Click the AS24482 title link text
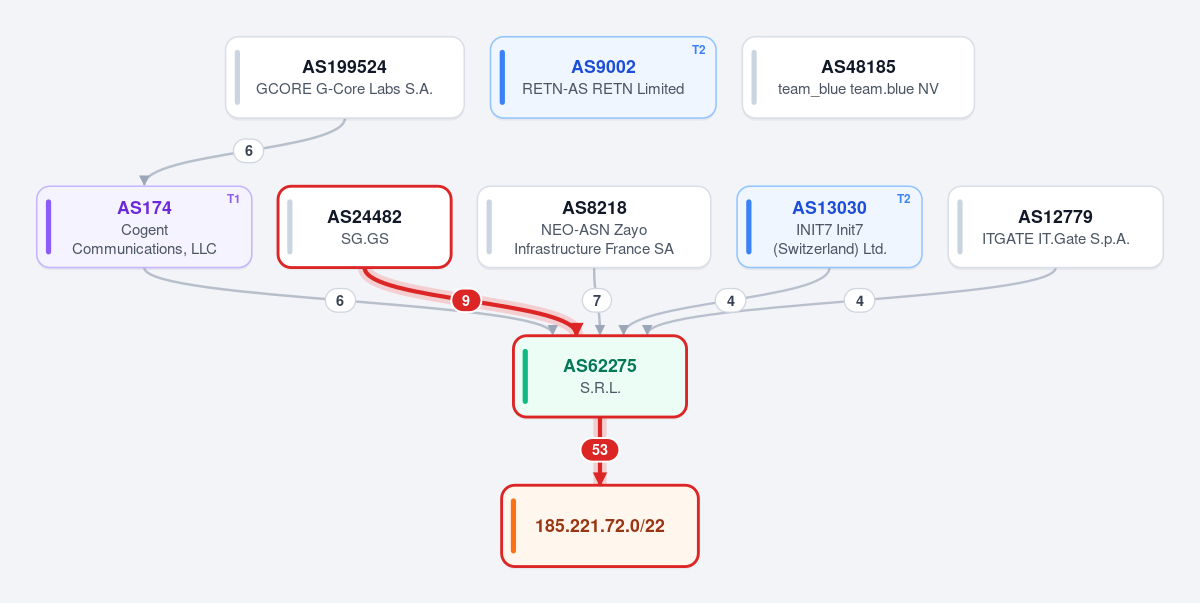 (x=364, y=216)
